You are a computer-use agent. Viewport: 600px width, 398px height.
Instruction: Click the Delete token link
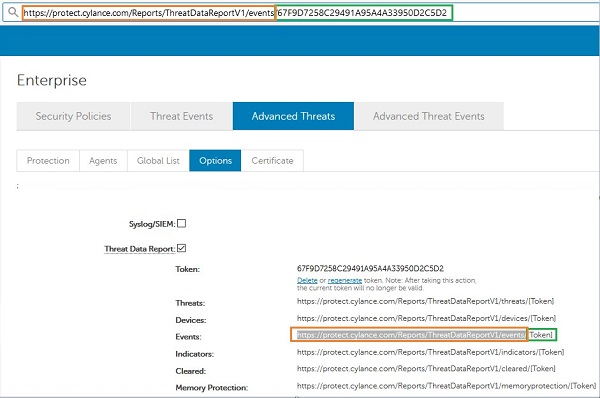pos(307,280)
